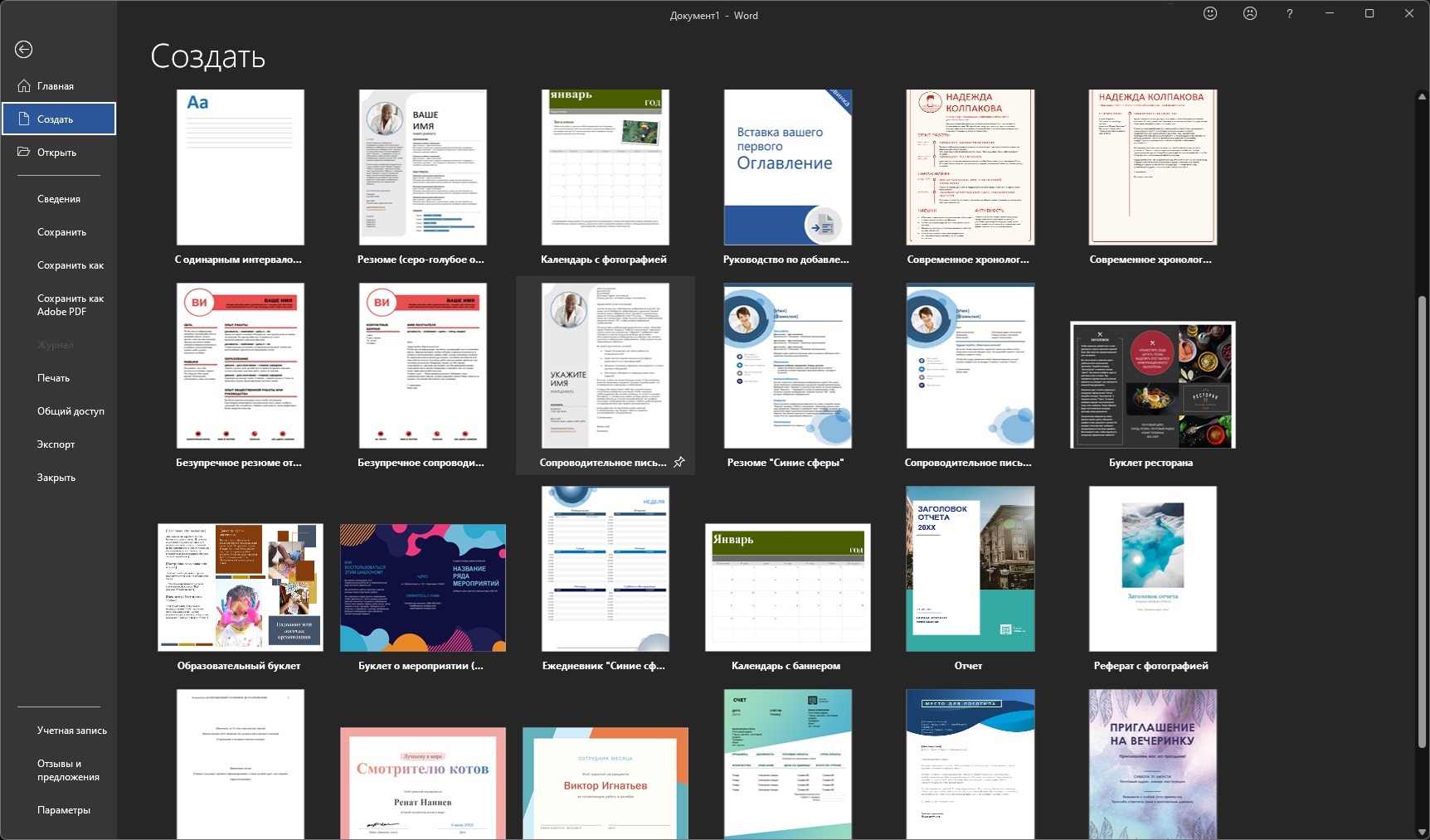
Task: Send a frown with the sad face icon
Action: point(1250,13)
